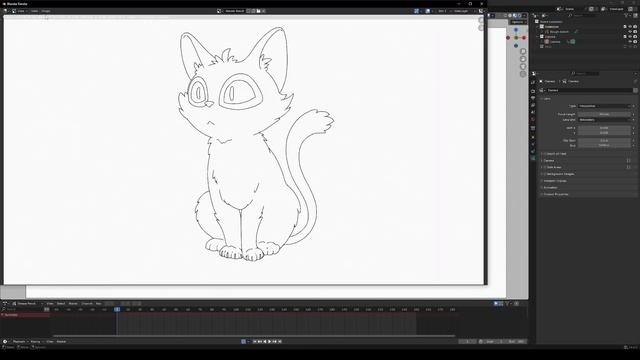Open Dope Sheet mode dropdown
Image resolution: width=640 pixels, height=360 pixels.
pos(27,304)
